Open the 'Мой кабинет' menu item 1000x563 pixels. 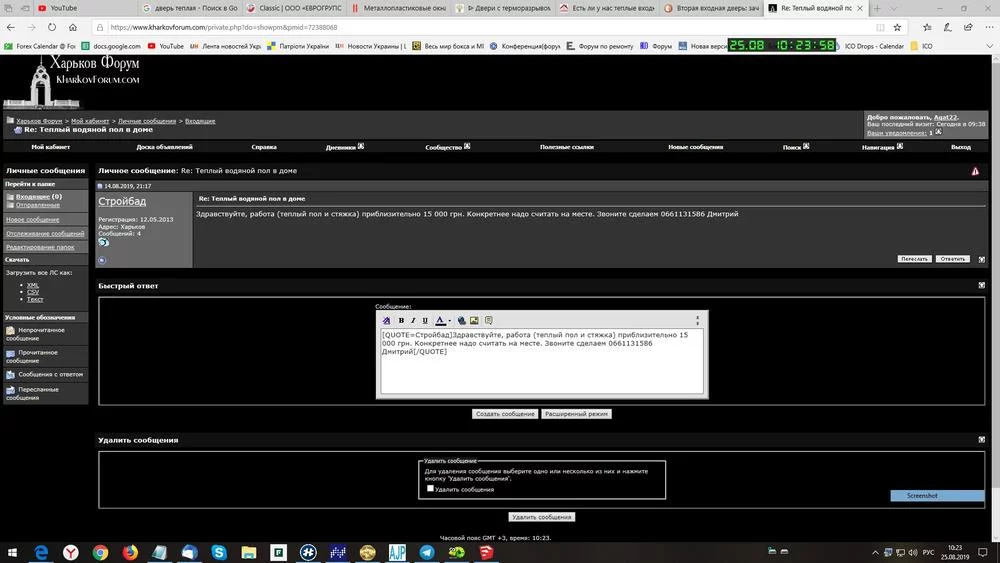pyautogui.click(x=50, y=147)
